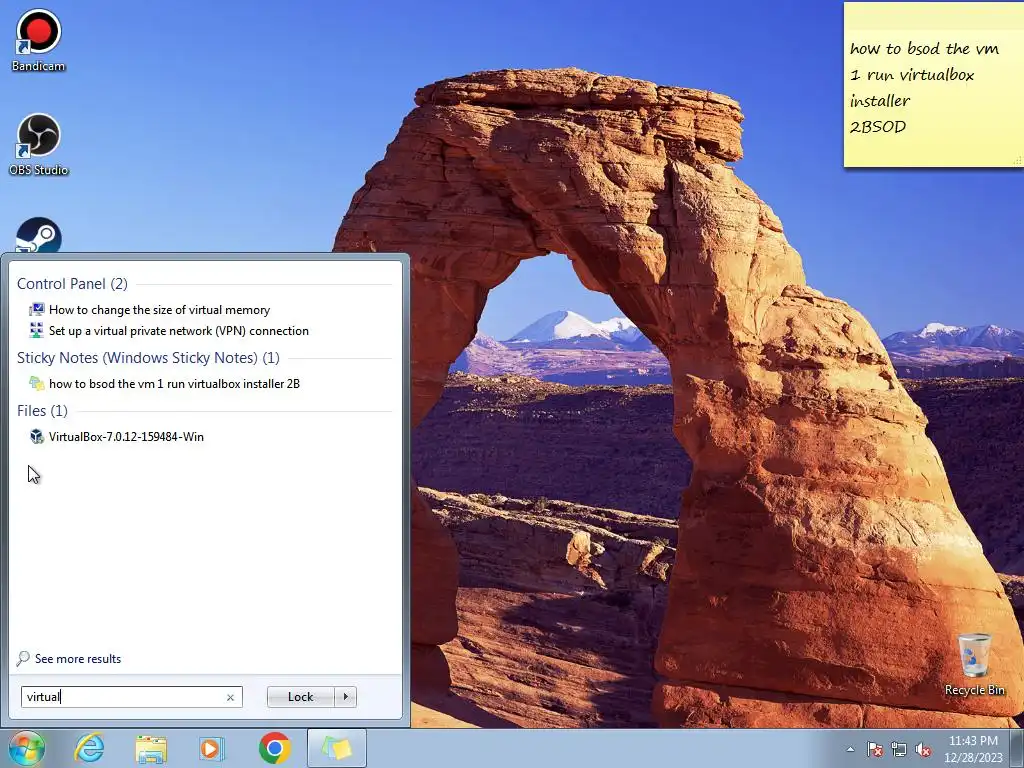Open VirtualBox-7.0.12-159484-Win file result

(x=126, y=437)
